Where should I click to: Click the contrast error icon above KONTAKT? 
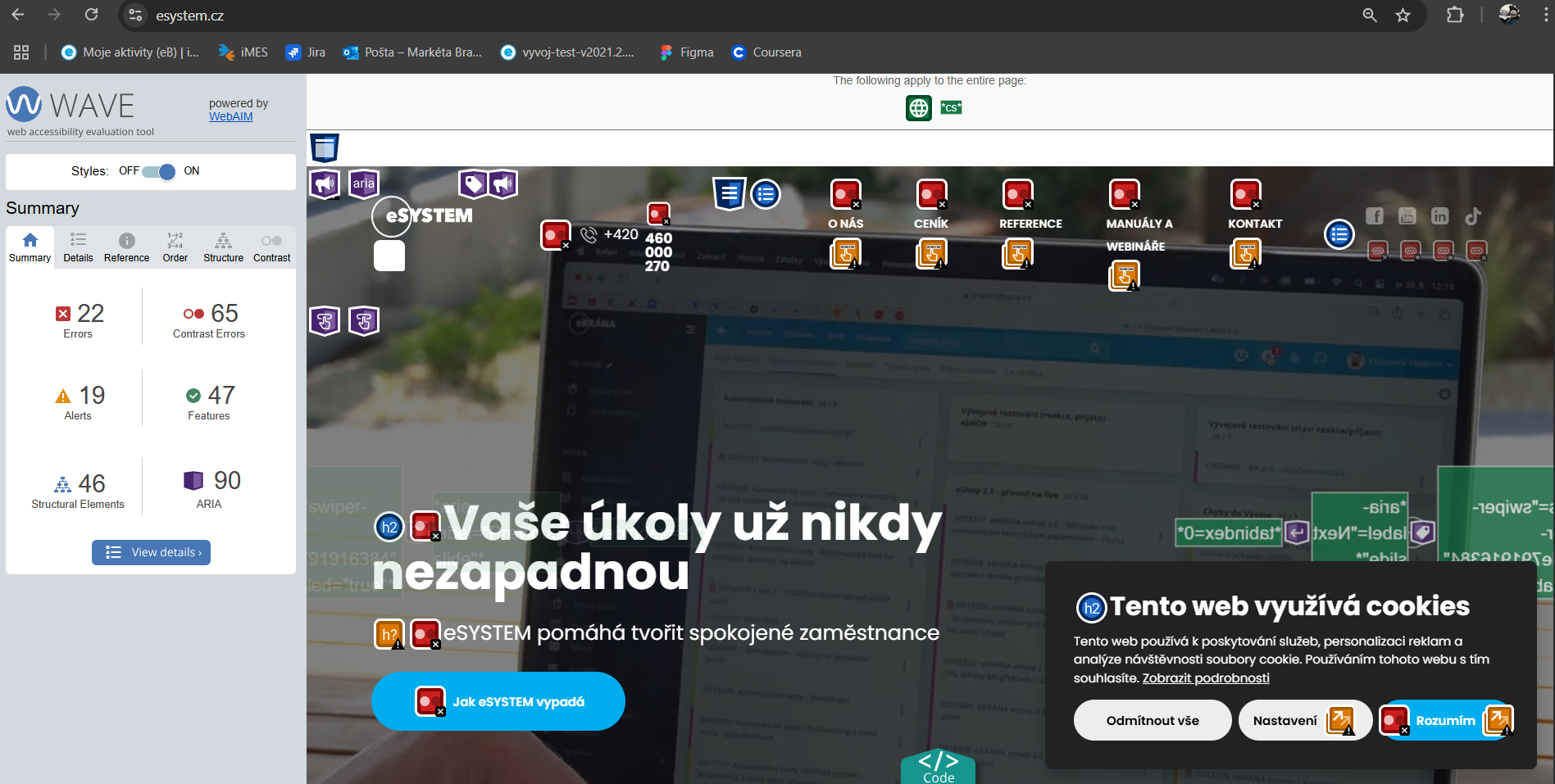pos(1246,195)
